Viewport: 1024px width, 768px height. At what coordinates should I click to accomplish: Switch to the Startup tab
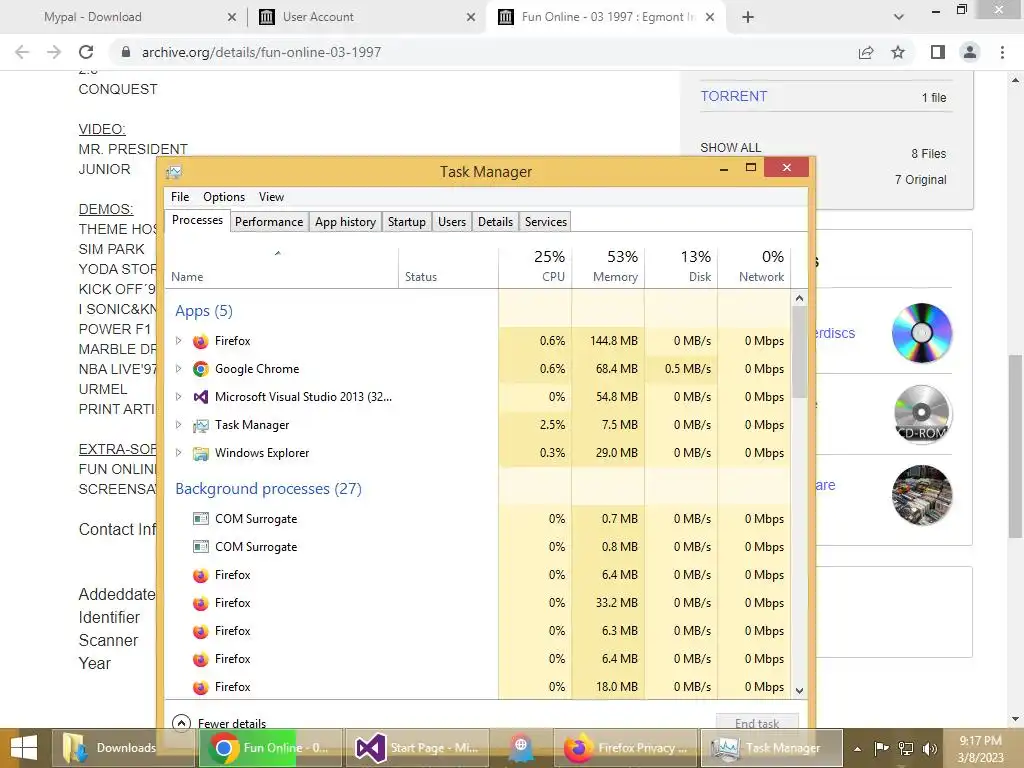[407, 222]
